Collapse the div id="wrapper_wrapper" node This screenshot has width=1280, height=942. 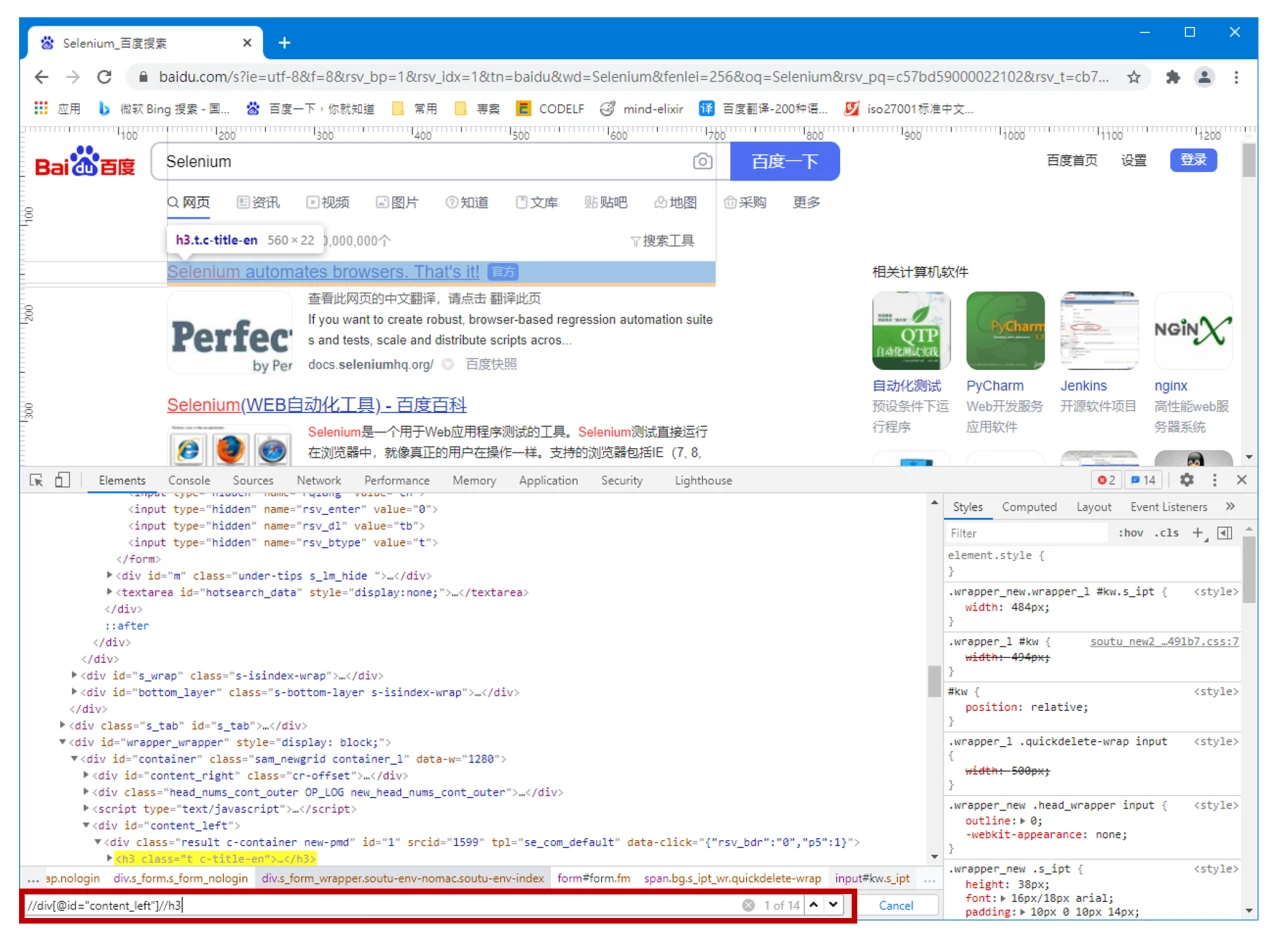pyautogui.click(x=63, y=742)
